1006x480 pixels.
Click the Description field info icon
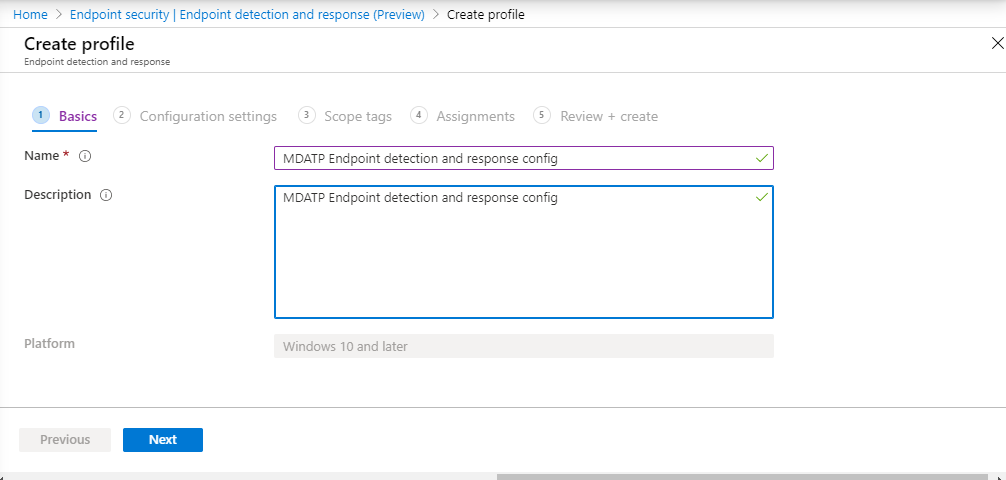[x=107, y=195]
